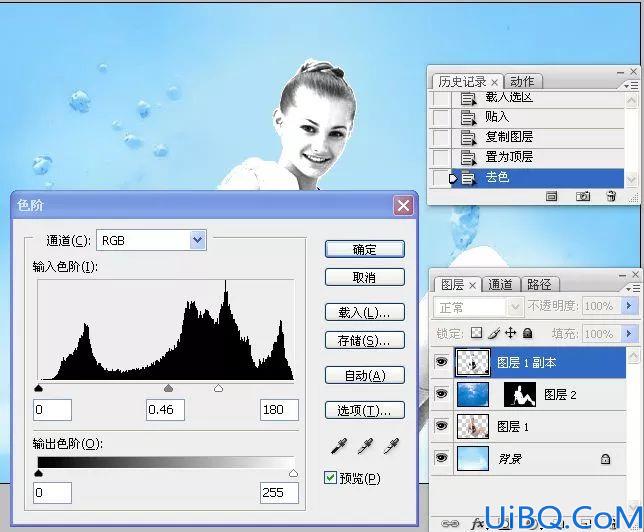Hide the 图层 1 副本 layer
This screenshot has height=532, width=644.
[x=442, y=362]
